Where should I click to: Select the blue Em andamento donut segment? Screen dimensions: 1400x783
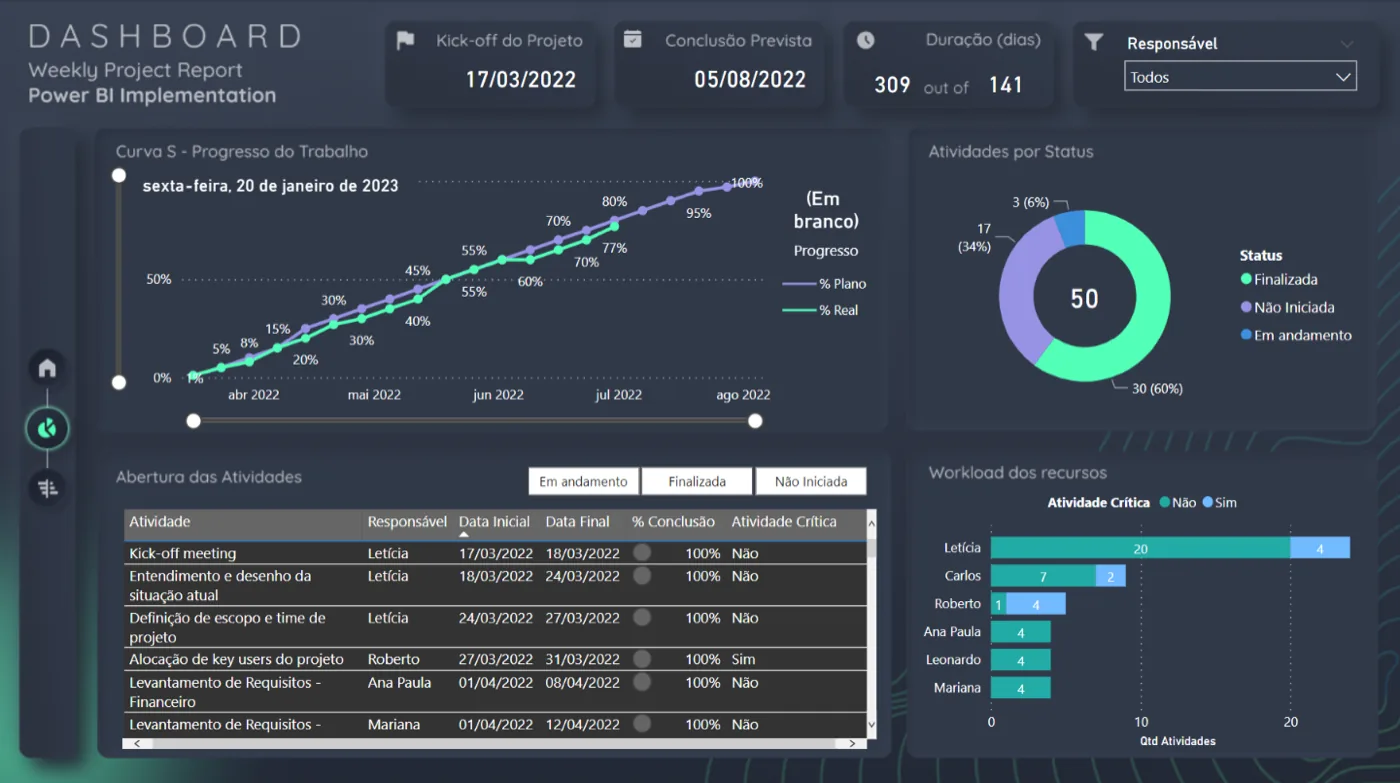[x=1071, y=229]
